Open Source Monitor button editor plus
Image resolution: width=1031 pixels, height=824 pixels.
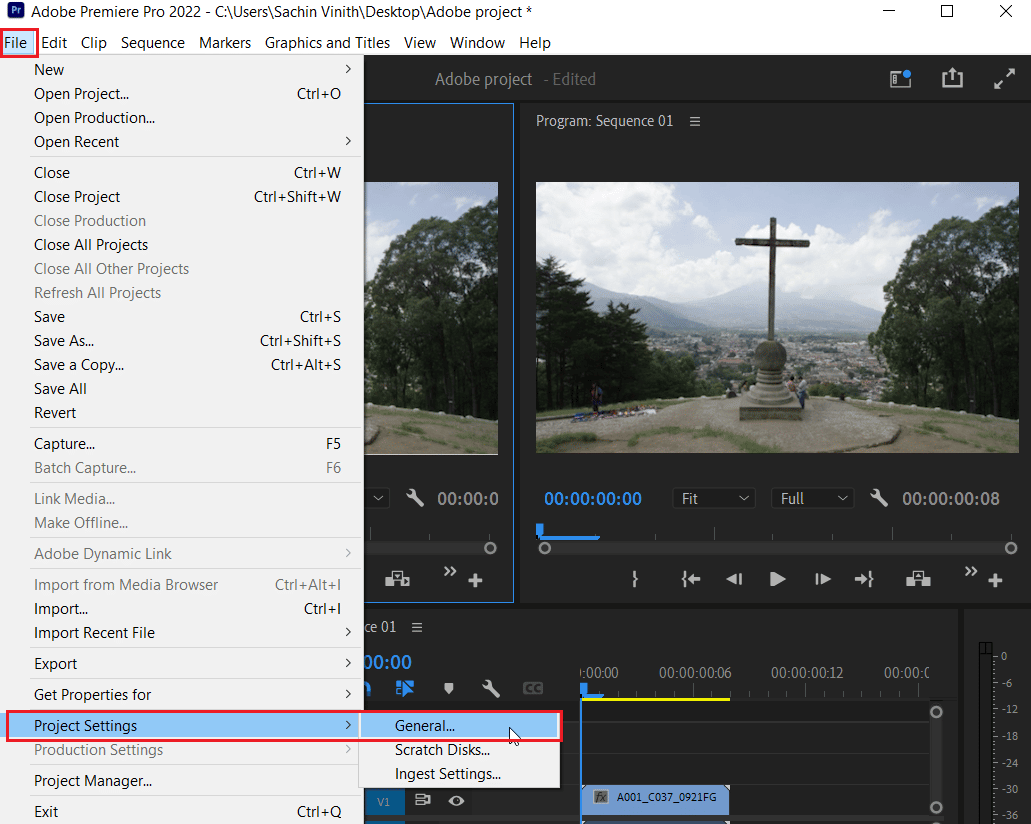(x=475, y=580)
